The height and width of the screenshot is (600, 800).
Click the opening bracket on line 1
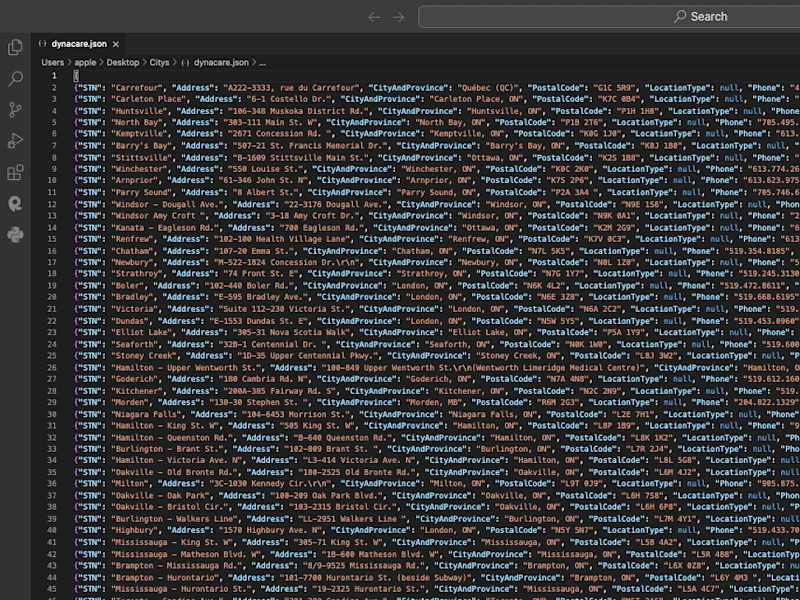pos(76,76)
